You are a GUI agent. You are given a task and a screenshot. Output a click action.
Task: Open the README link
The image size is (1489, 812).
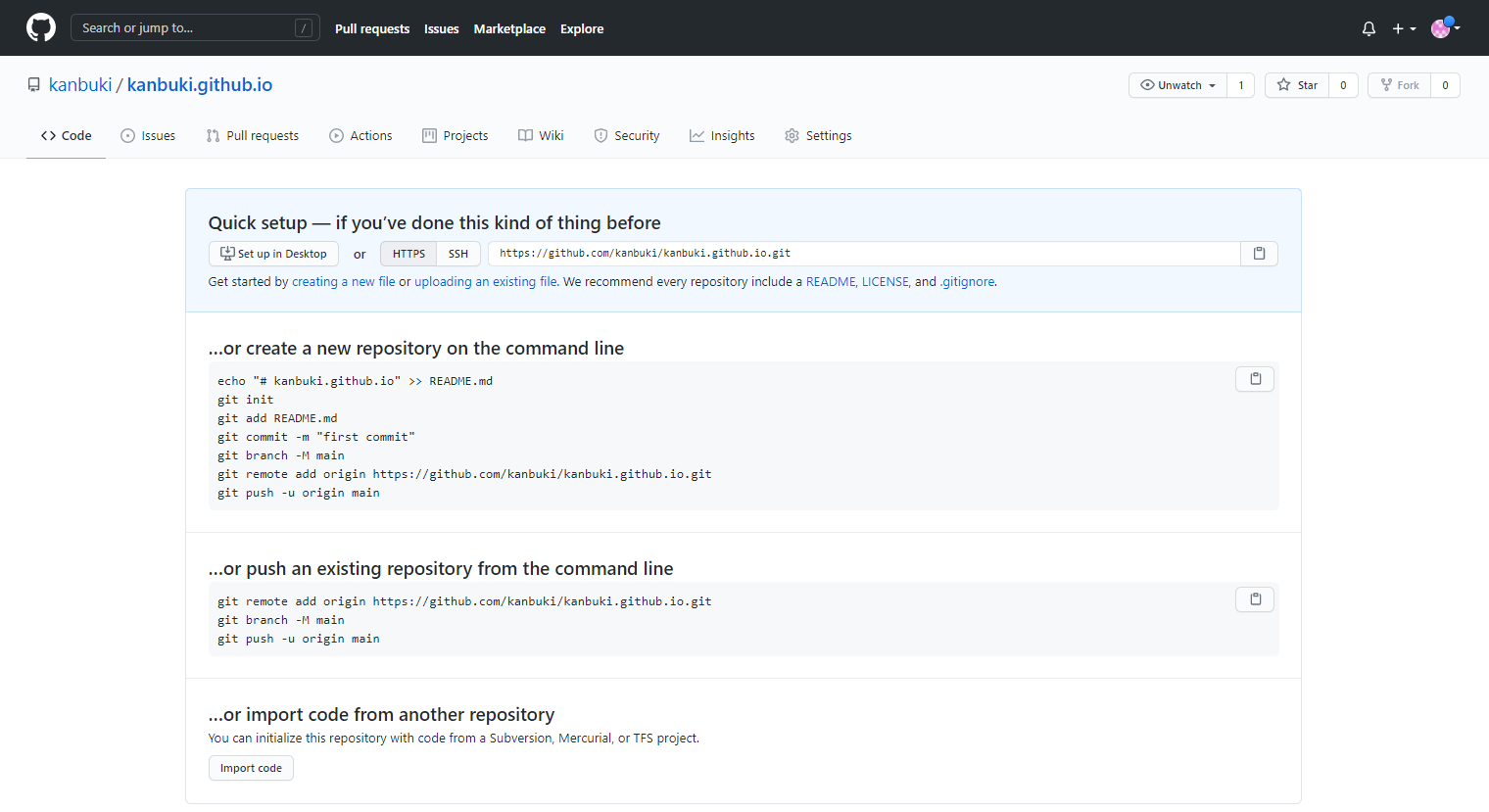coord(831,282)
